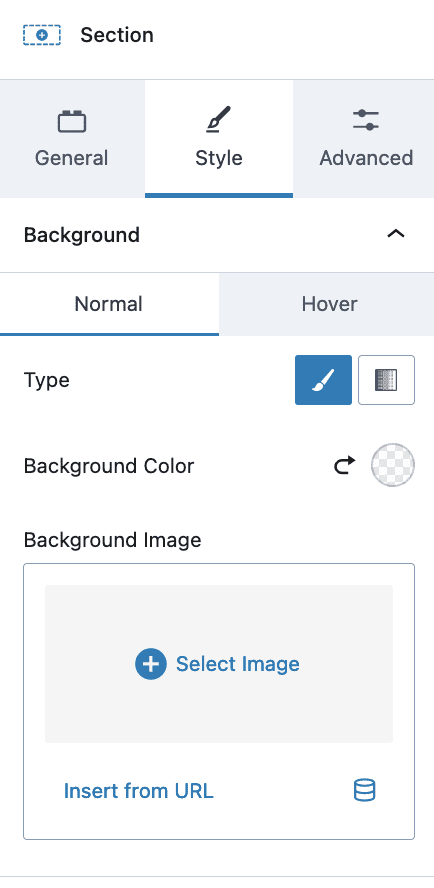
Task: Click the blue plus icon for Select Image
Action: click(x=151, y=664)
